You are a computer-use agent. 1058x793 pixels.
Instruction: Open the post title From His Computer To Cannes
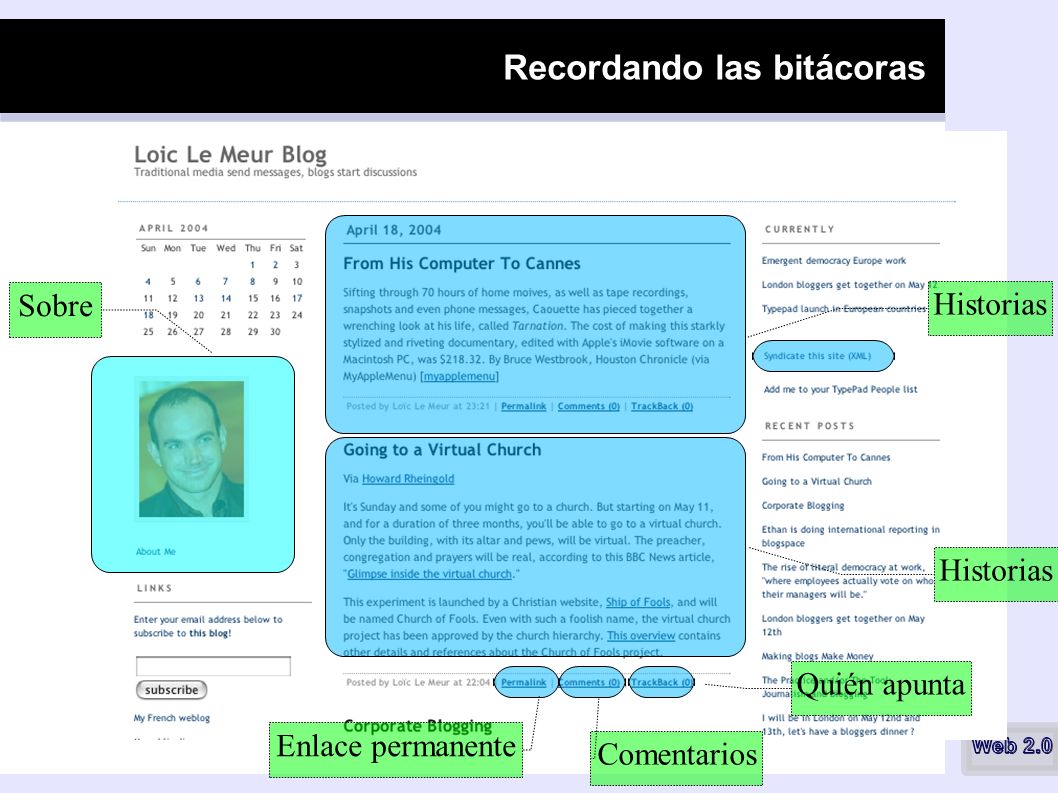click(462, 264)
